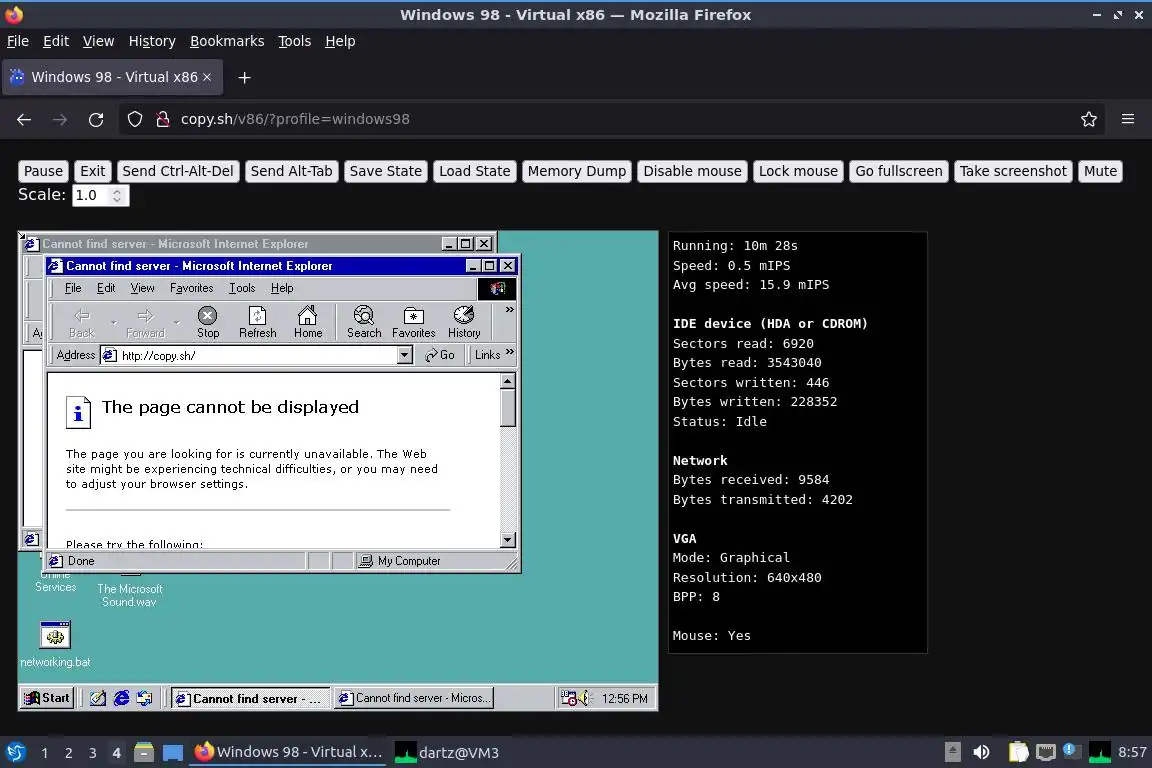Click the host panel volume icon
1152x768 pixels.
point(981,753)
